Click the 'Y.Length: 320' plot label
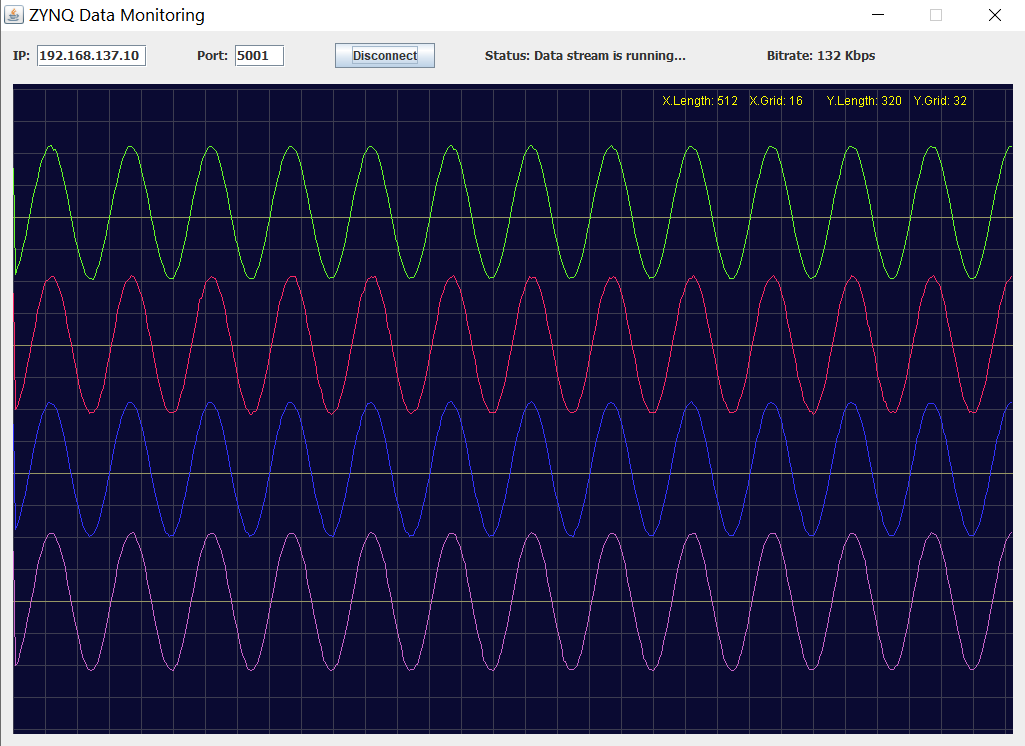The height and width of the screenshot is (746, 1025). coord(864,101)
